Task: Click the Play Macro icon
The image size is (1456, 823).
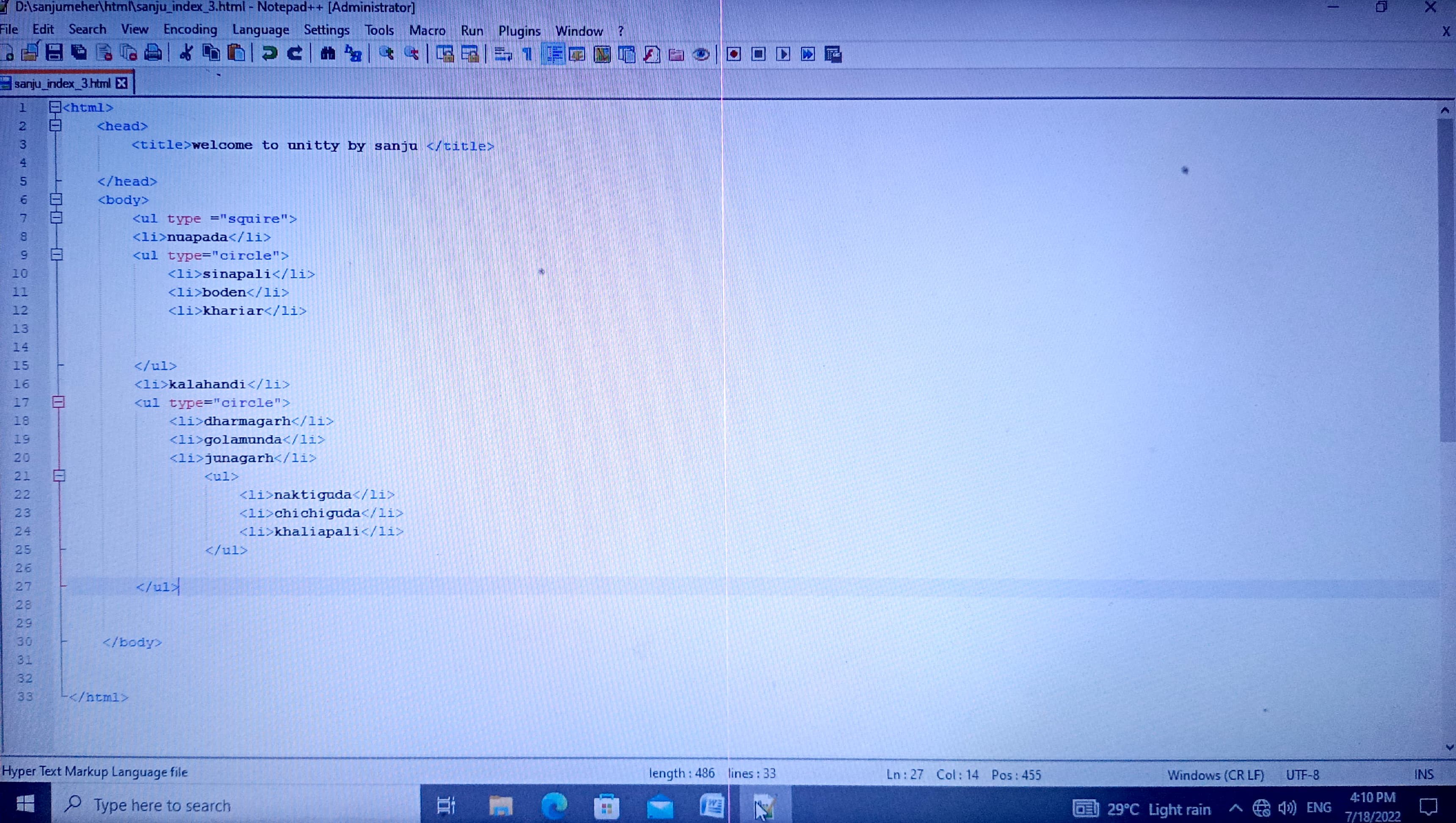Action: pyautogui.click(x=783, y=54)
